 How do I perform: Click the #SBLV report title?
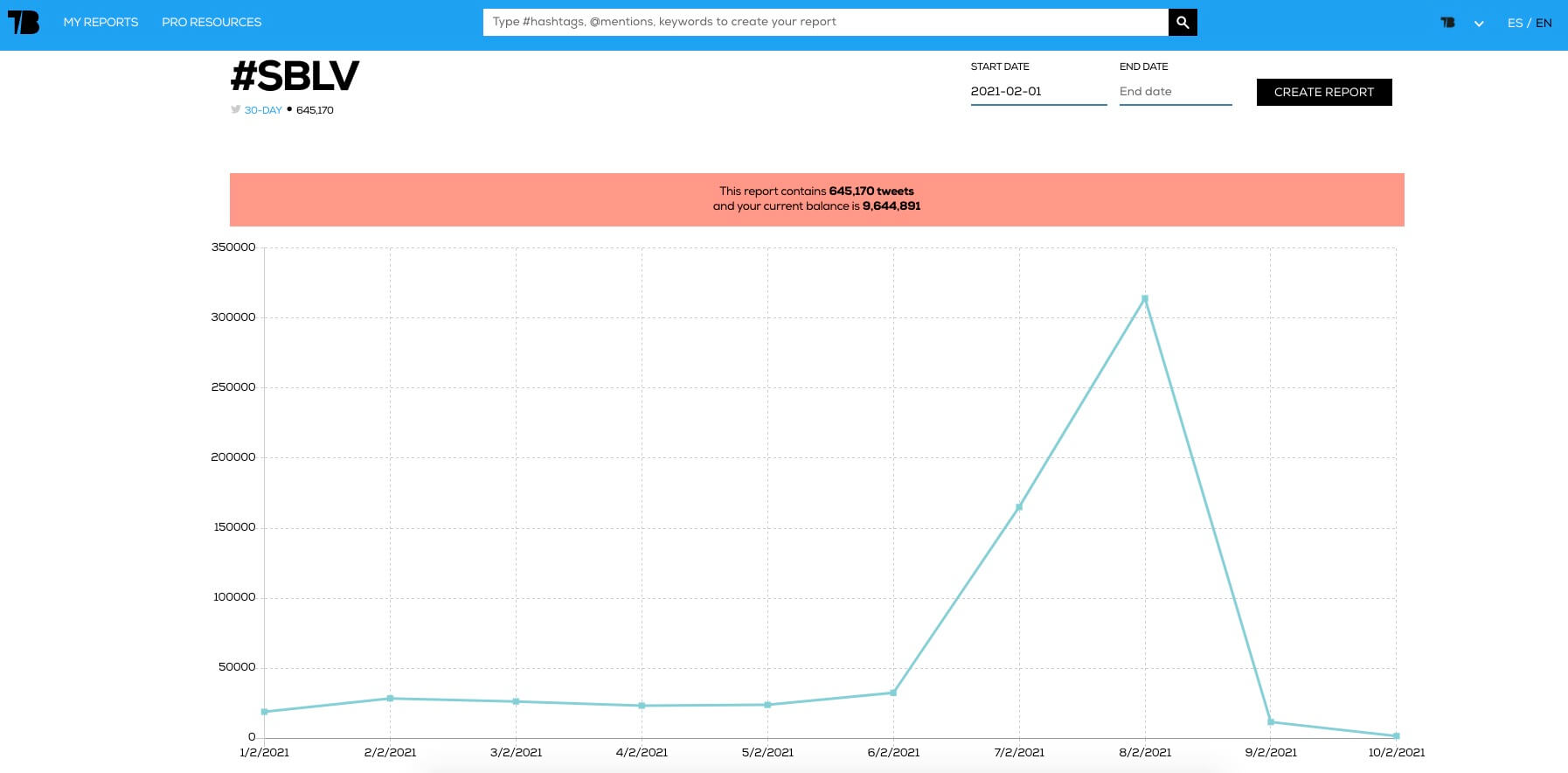tap(295, 76)
